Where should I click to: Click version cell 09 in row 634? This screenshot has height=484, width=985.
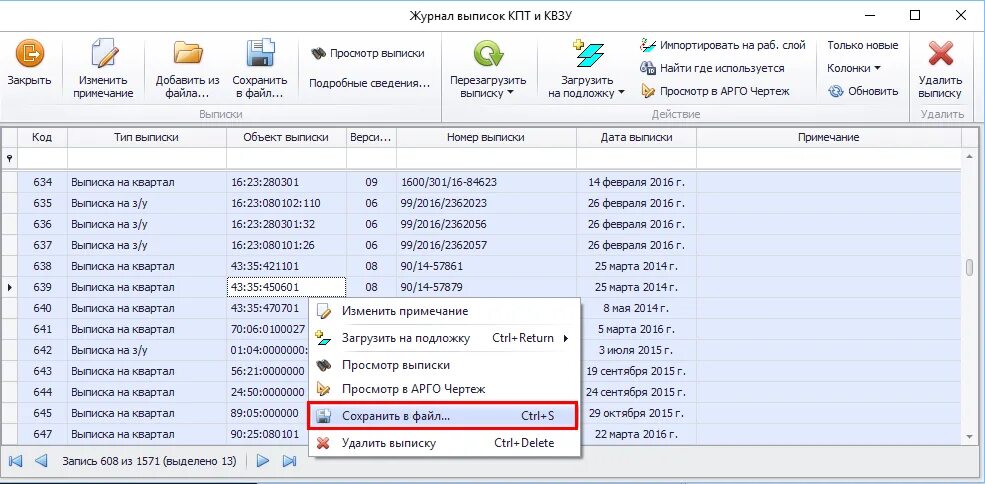pyautogui.click(x=371, y=182)
